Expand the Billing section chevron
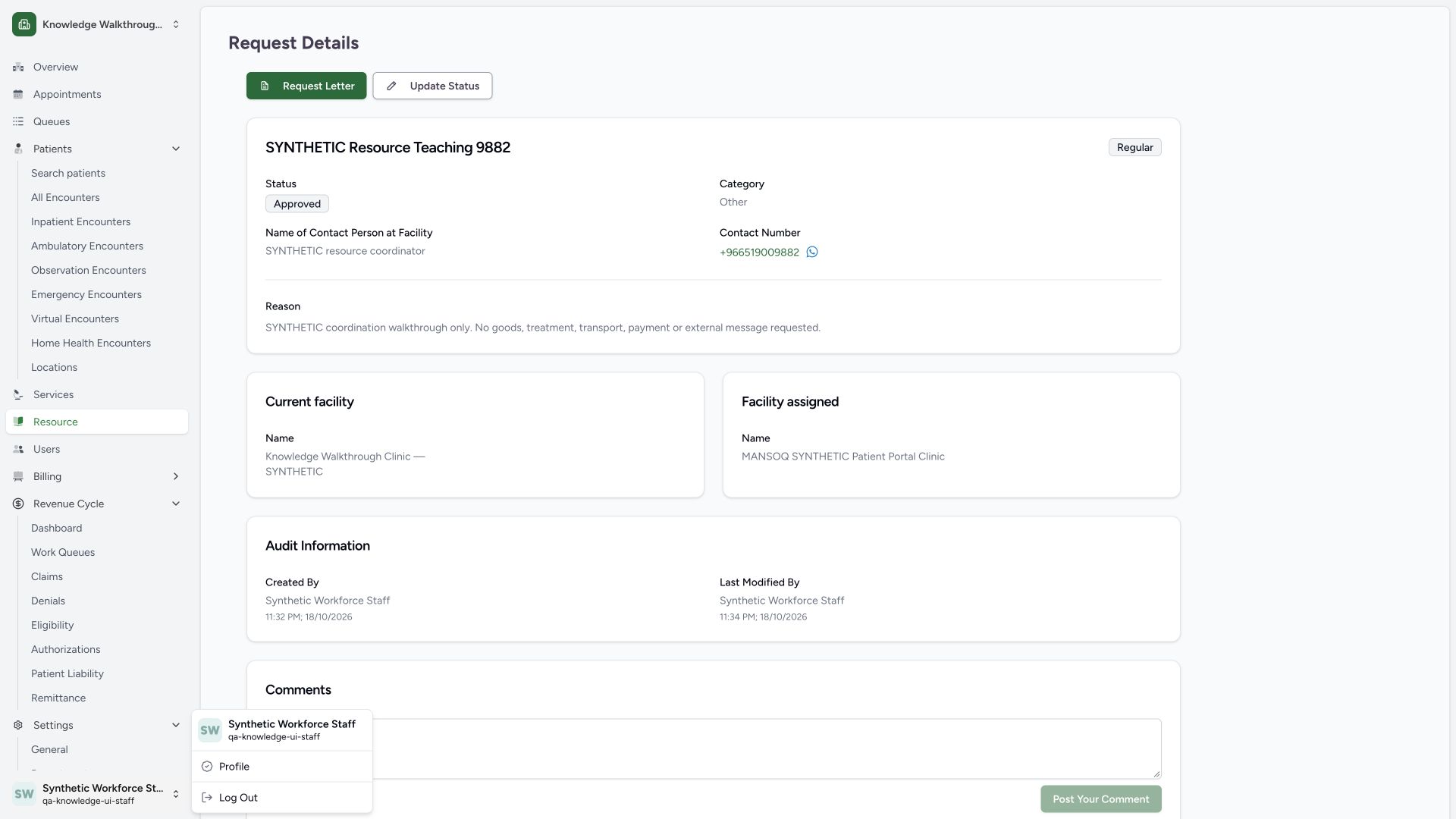This screenshot has height=819, width=1456. [x=176, y=477]
